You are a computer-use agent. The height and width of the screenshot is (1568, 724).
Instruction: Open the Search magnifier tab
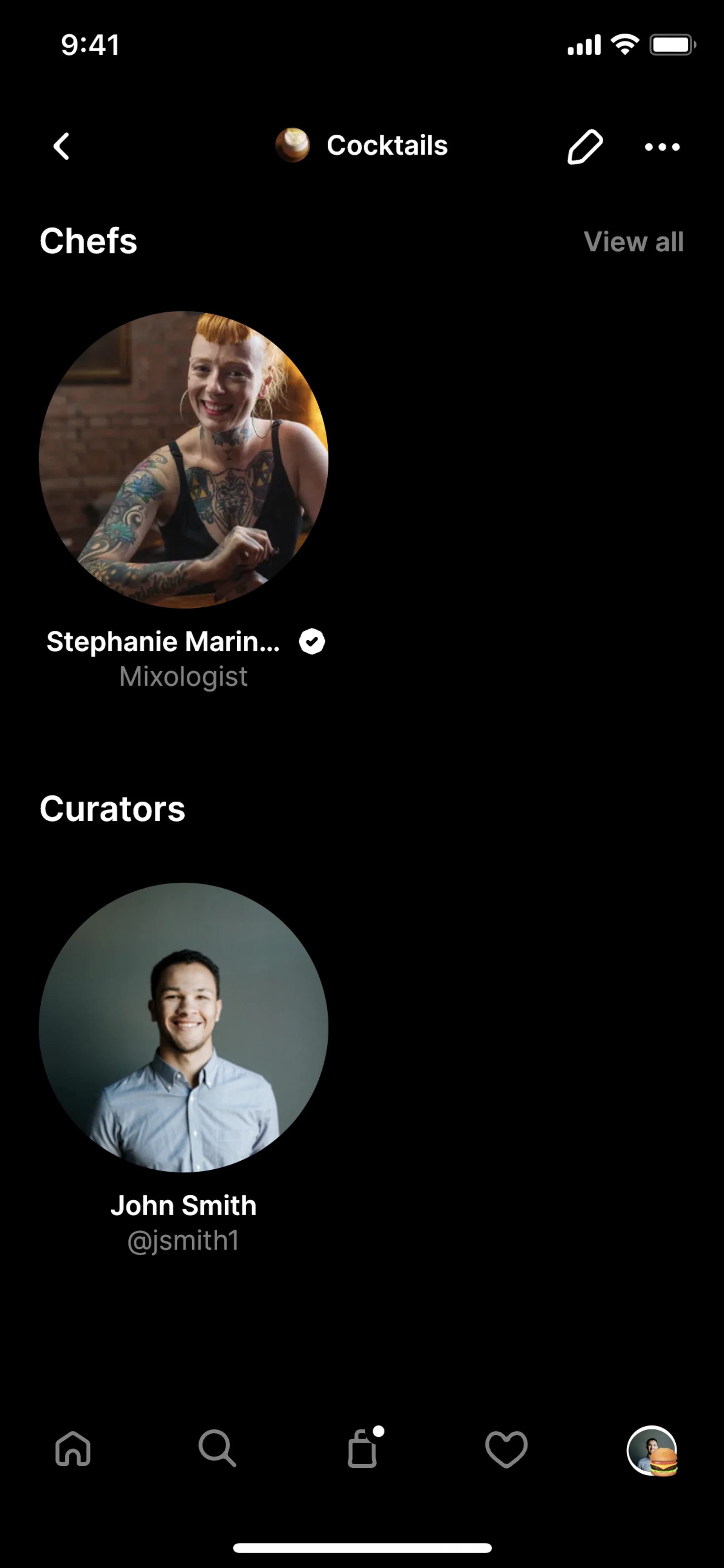(x=217, y=1448)
